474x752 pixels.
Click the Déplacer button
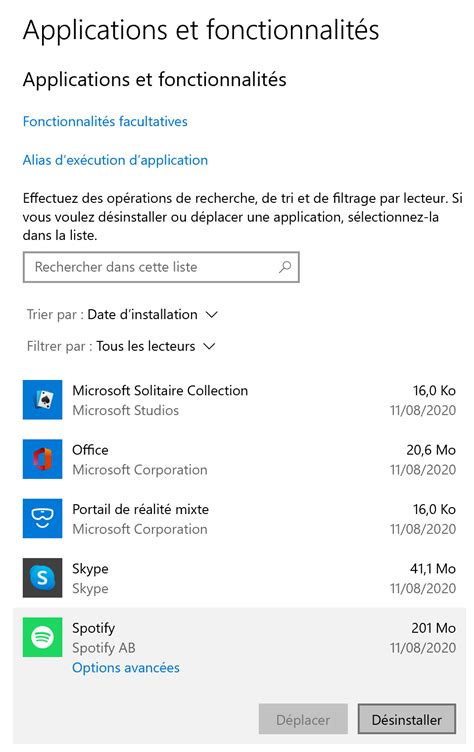coord(303,719)
